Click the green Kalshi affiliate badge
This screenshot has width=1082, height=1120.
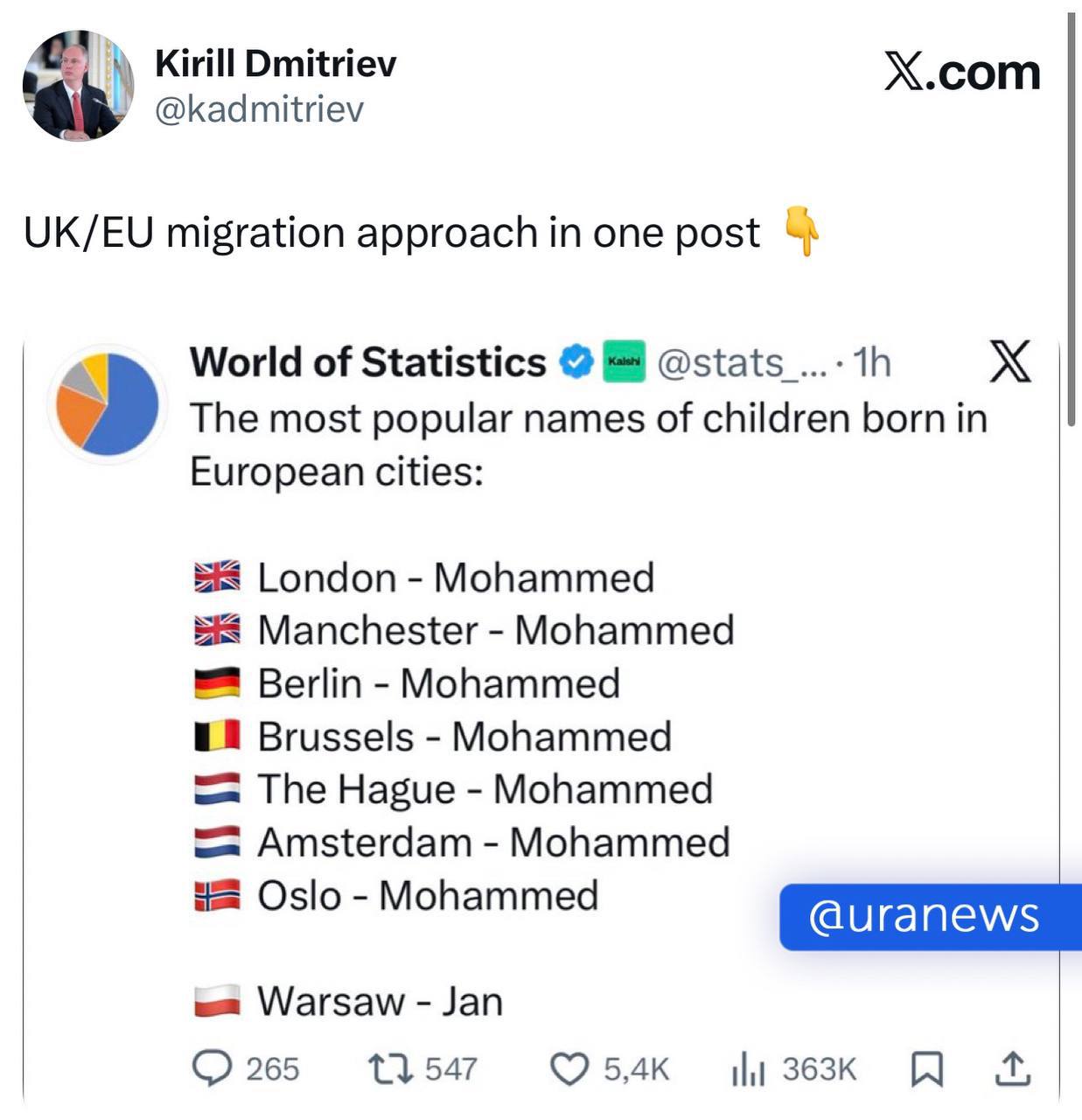tap(624, 361)
